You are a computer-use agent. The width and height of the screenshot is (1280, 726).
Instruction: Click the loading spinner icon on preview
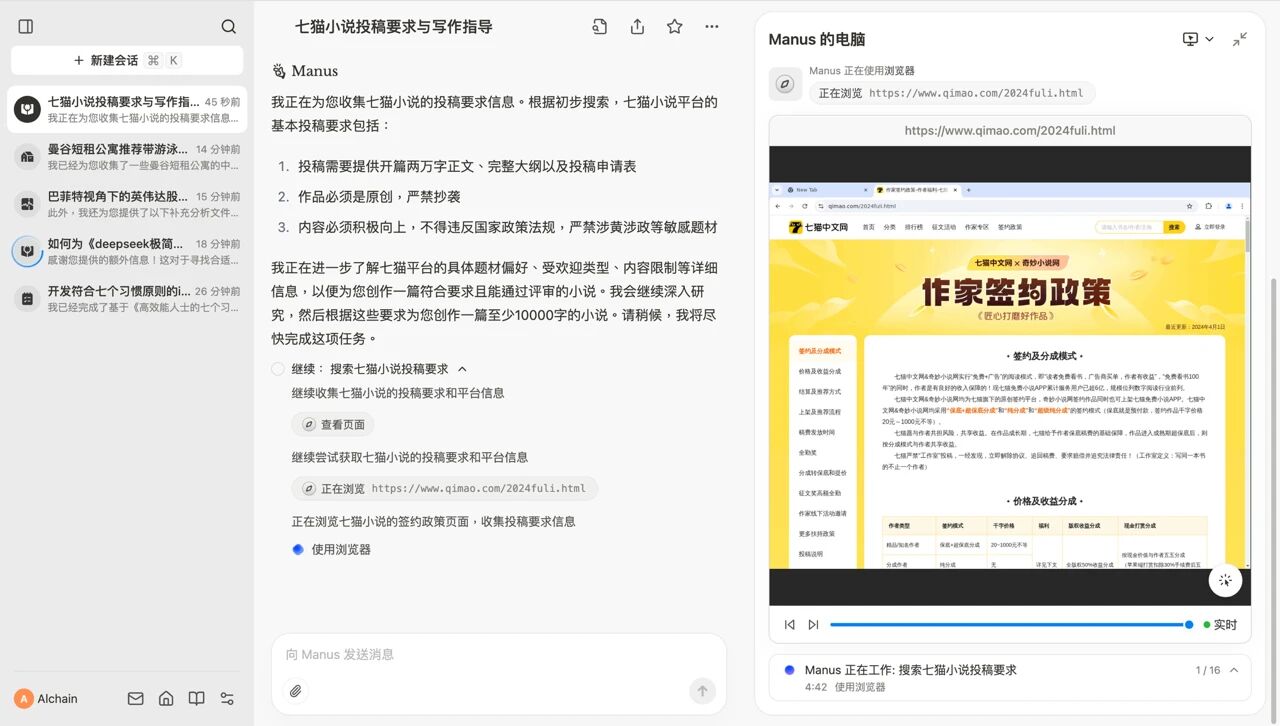click(x=1225, y=580)
